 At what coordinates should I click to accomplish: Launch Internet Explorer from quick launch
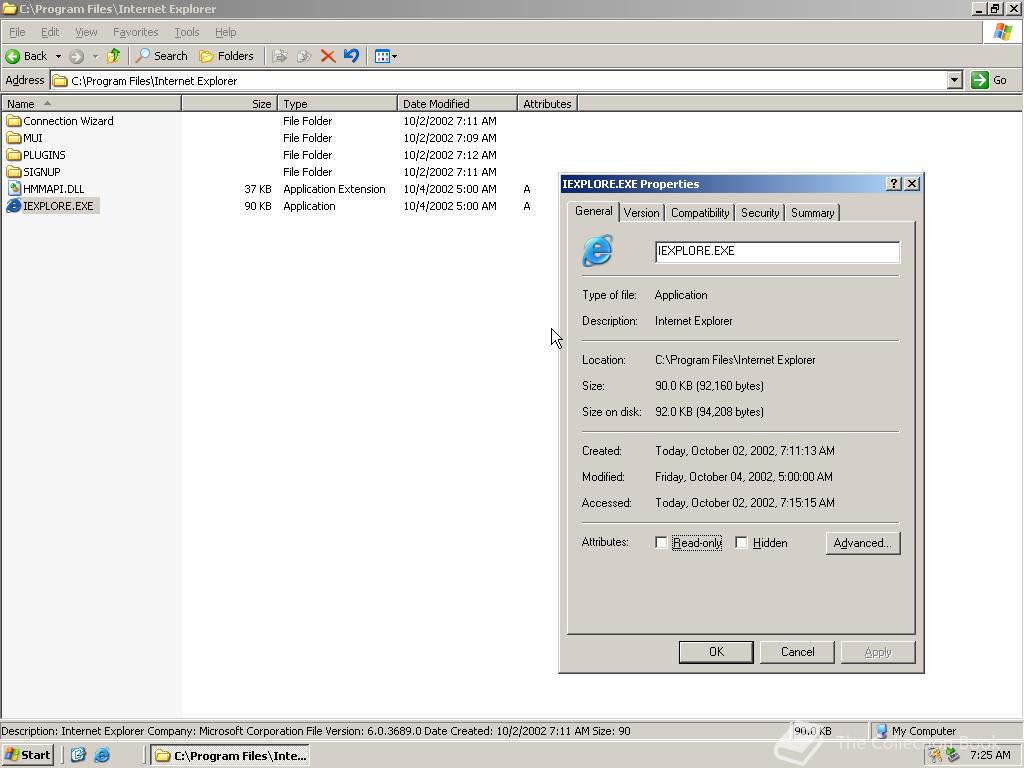tap(102, 755)
